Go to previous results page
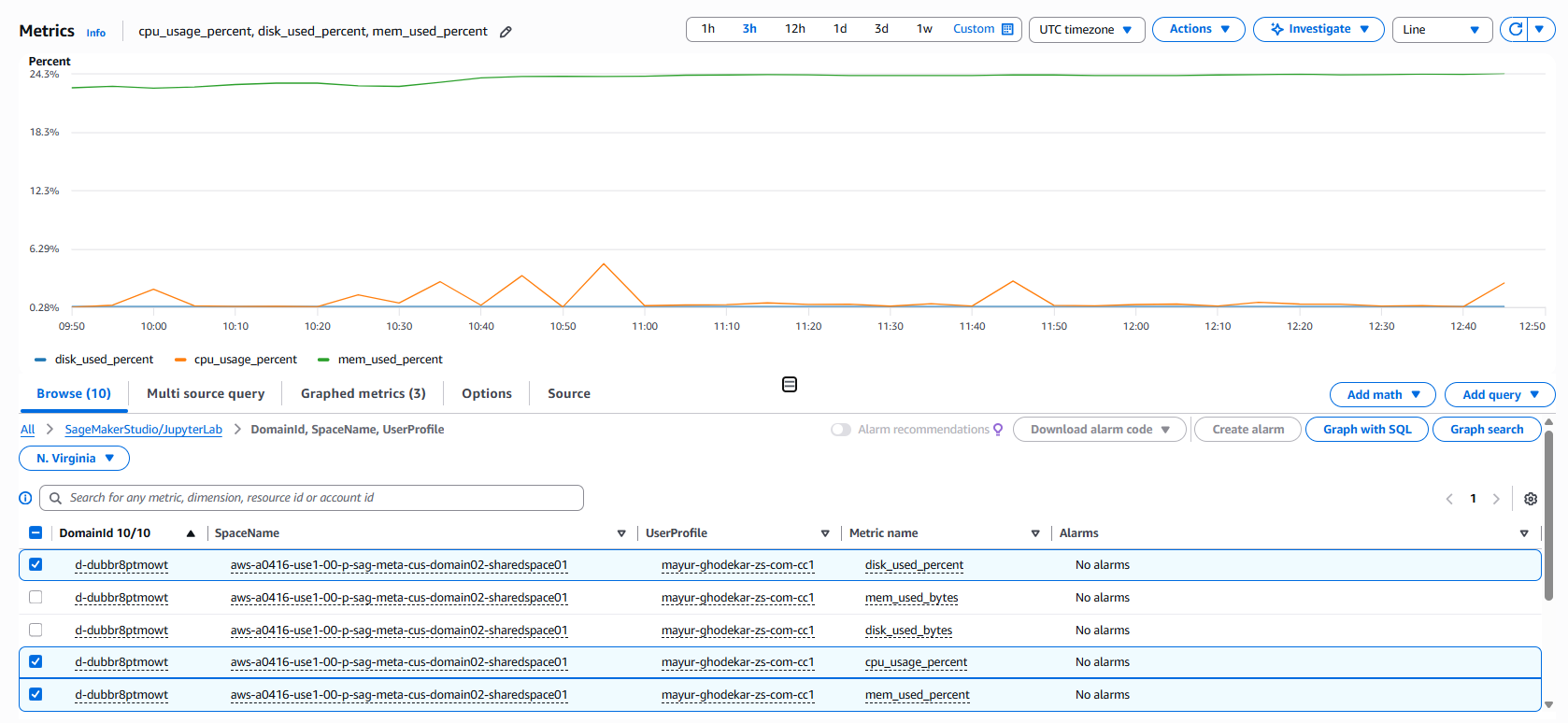1568x723 pixels. click(x=1449, y=499)
